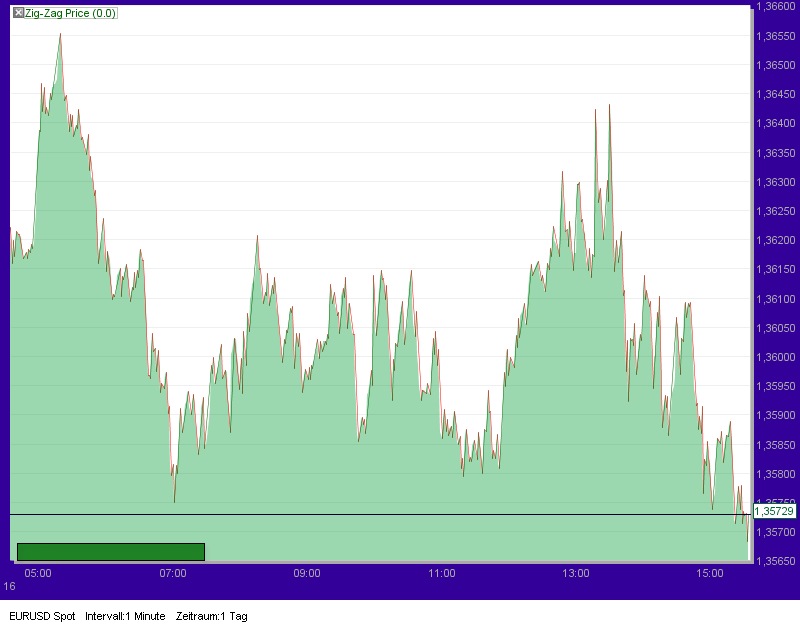Open the Zeitraum:1 Tag selector

coord(212,616)
